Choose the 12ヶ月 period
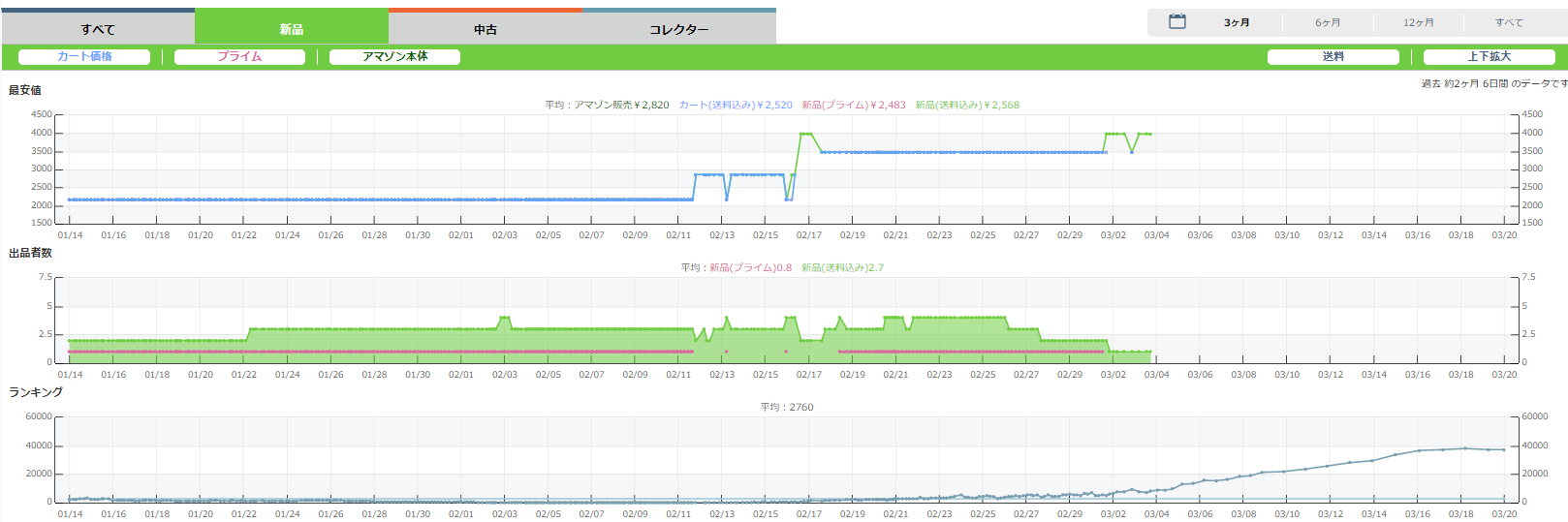The image size is (1568, 522). pyautogui.click(x=1418, y=22)
